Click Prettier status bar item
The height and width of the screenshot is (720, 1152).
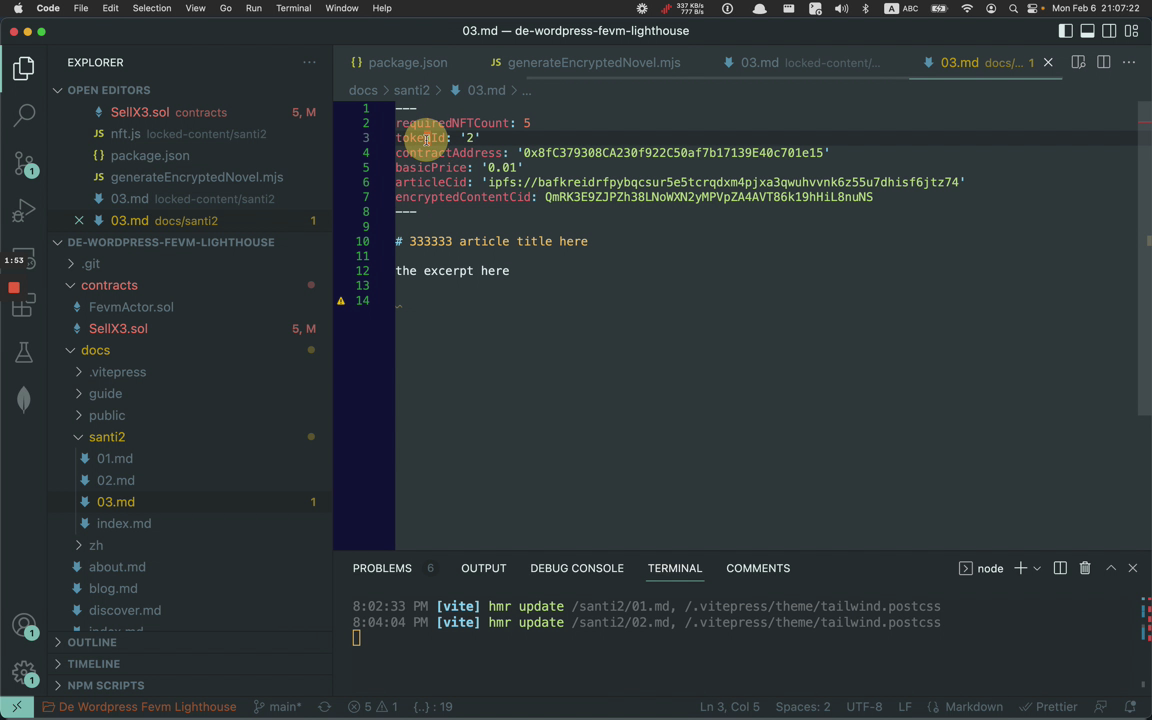click(x=1048, y=707)
